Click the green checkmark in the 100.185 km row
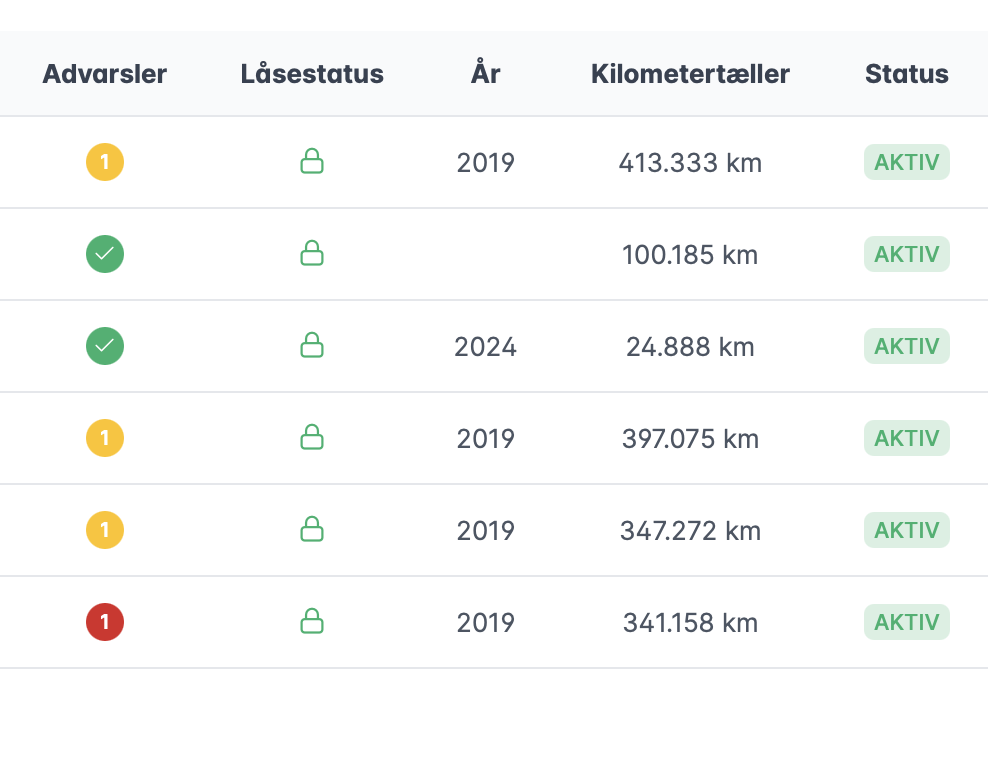The width and height of the screenshot is (988, 774). pos(105,254)
